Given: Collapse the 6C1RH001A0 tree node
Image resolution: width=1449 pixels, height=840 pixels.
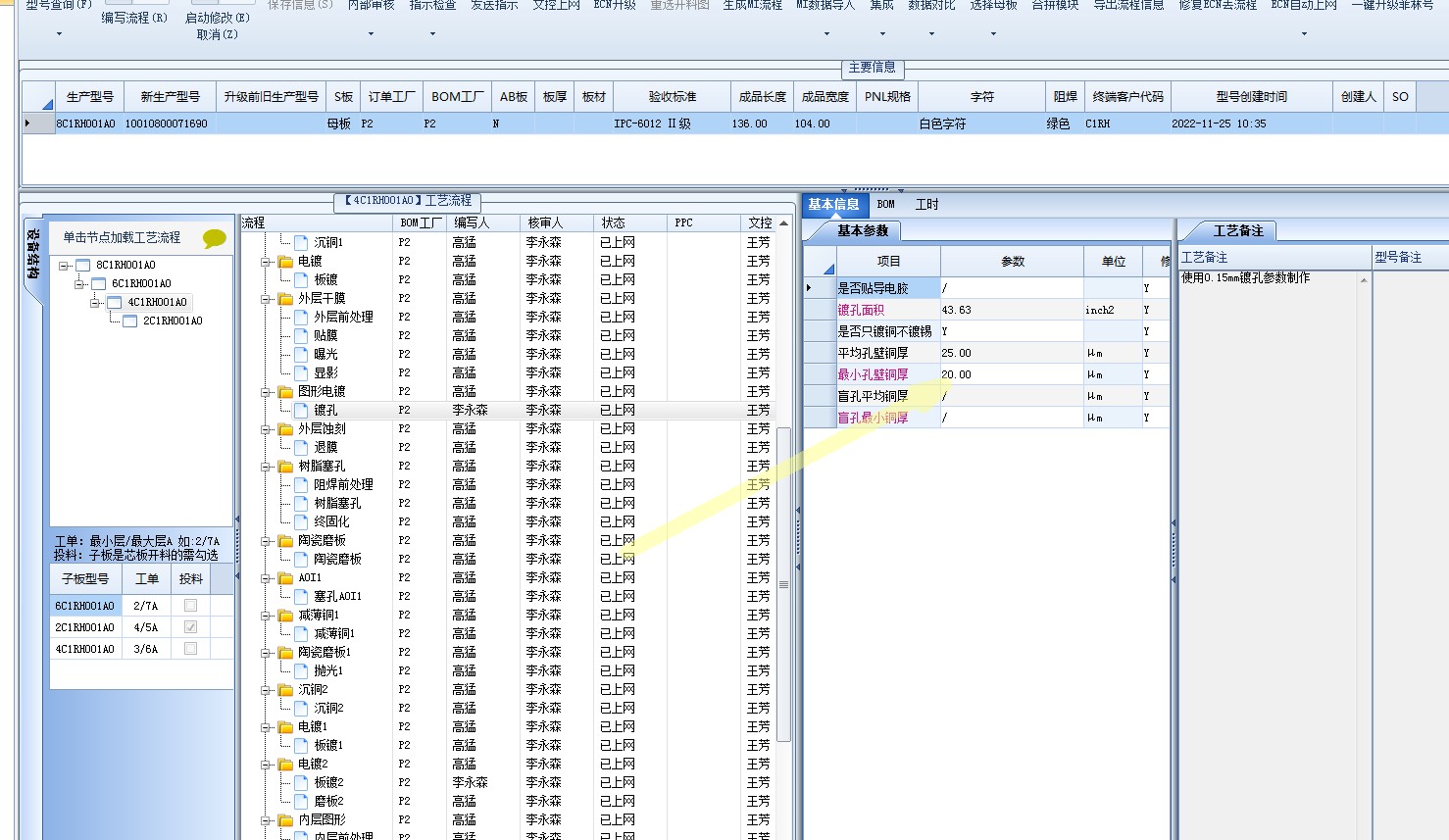Looking at the screenshot, I should 79,284.
